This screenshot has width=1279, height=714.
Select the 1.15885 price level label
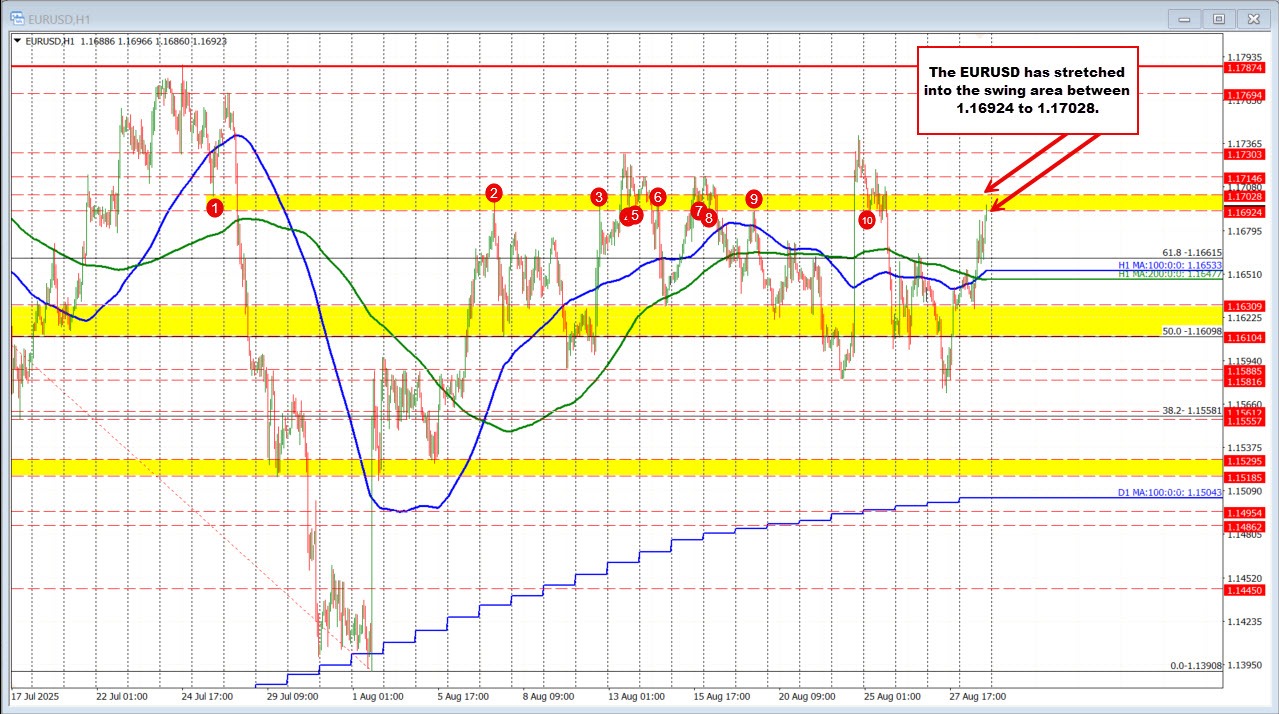click(1244, 370)
